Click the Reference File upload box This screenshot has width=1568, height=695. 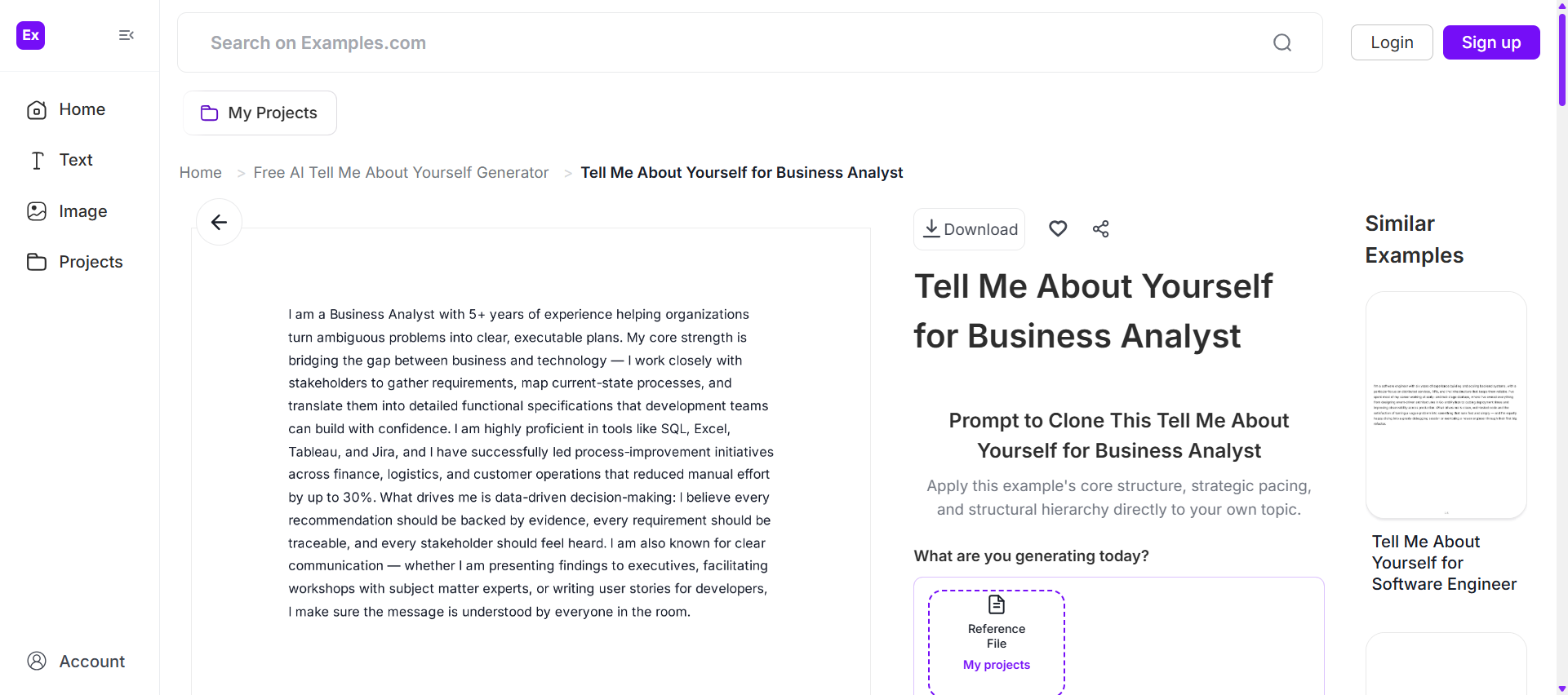[x=997, y=641]
